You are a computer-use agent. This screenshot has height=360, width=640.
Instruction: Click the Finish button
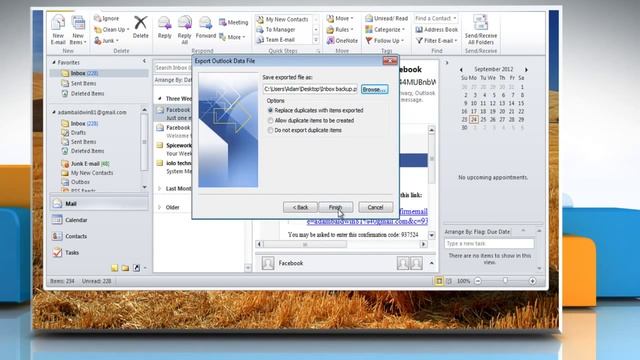click(x=336, y=207)
